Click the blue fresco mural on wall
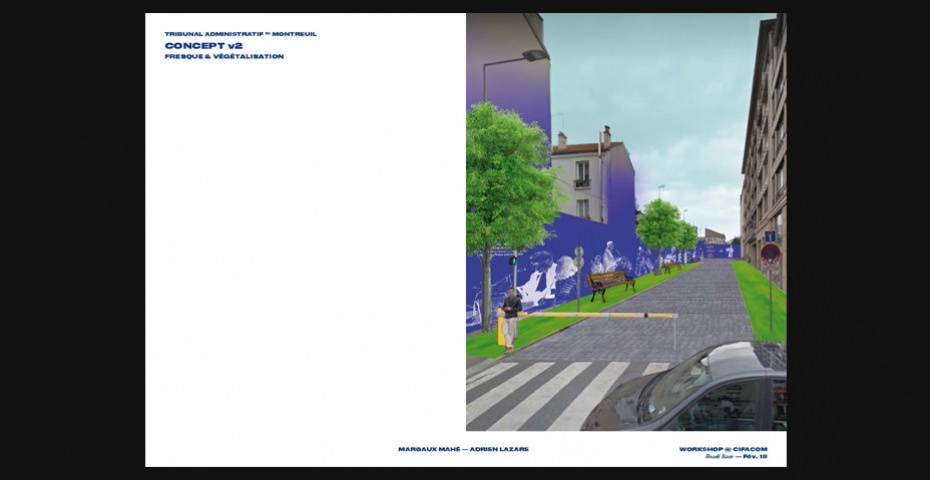 [x=560, y=270]
